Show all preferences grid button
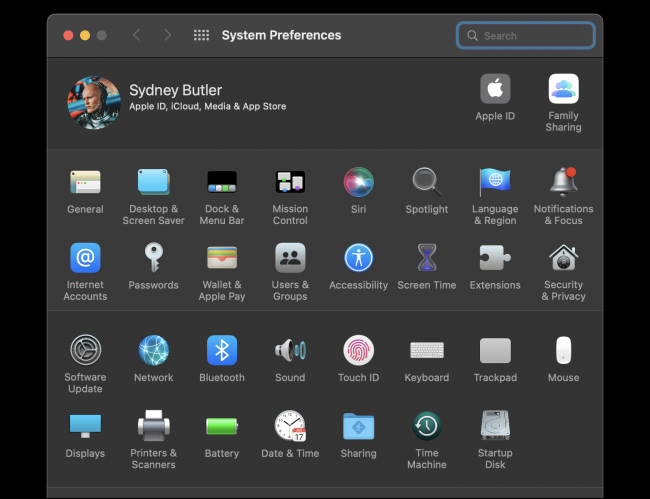650x499 pixels. coord(201,35)
